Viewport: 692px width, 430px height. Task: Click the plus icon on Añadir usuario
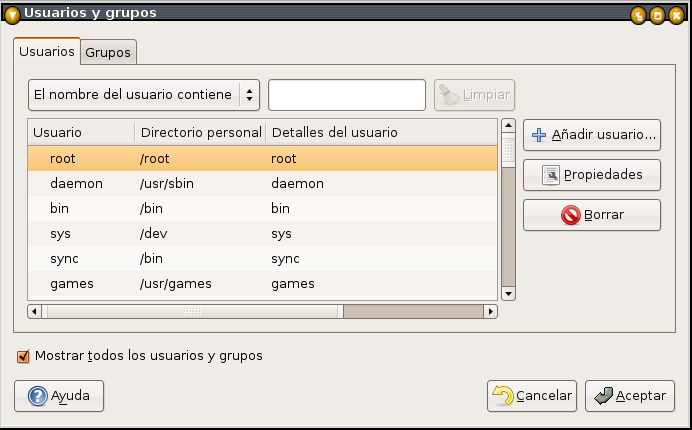(539, 134)
